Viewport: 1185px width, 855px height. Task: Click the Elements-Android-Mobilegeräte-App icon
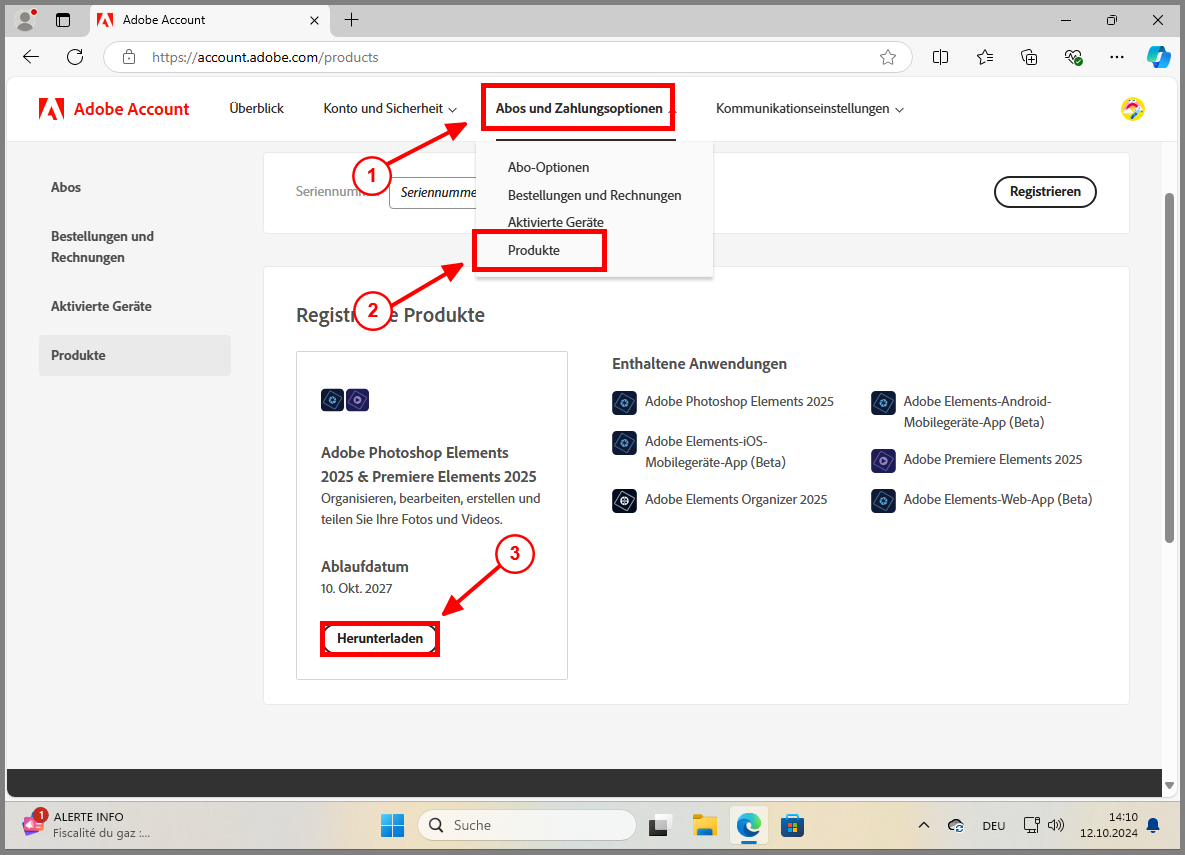pos(883,402)
